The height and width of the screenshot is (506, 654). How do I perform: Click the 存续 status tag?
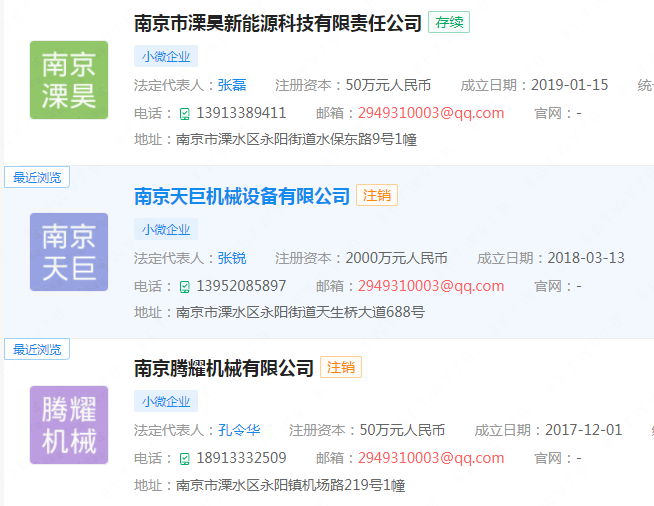coord(449,22)
